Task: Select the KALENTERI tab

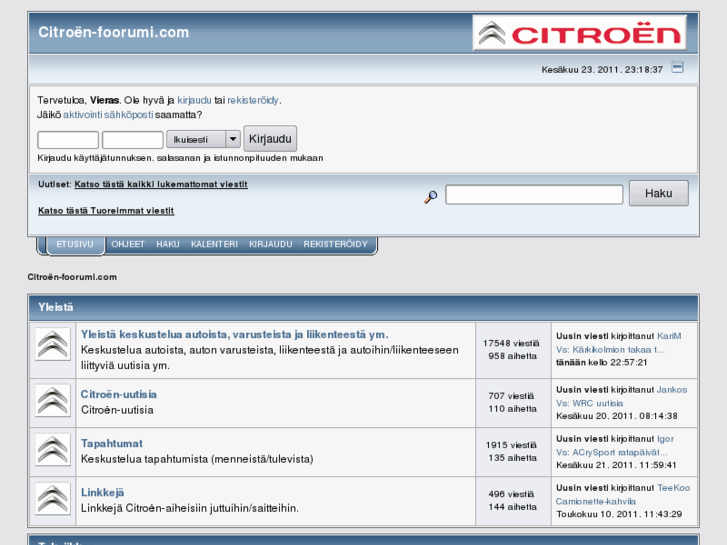Action: click(214, 244)
